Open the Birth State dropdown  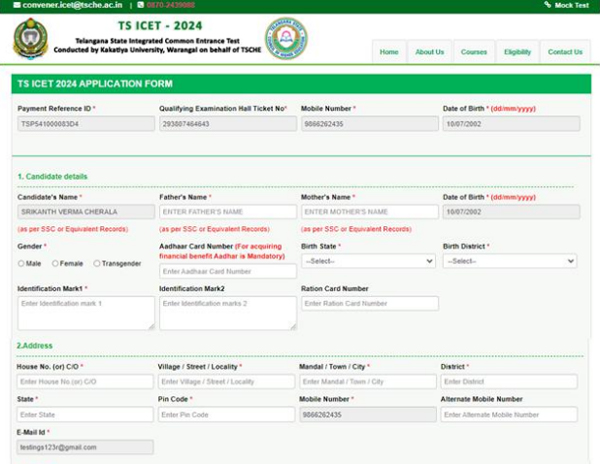(x=368, y=261)
